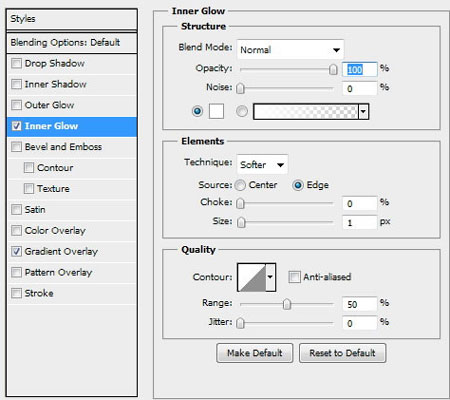The width and height of the screenshot is (450, 400).
Task: Enable the Drop Shadow checkbox
Action: click(x=16, y=63)
